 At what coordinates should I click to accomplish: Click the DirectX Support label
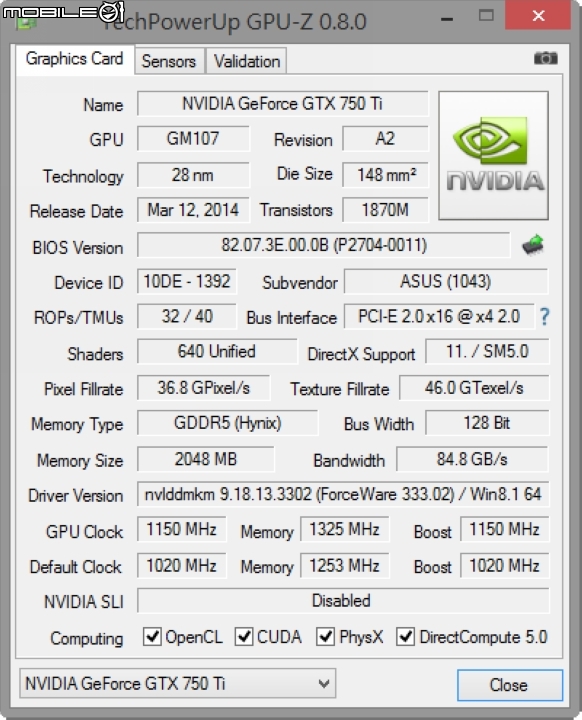click(x=361, y=354)
